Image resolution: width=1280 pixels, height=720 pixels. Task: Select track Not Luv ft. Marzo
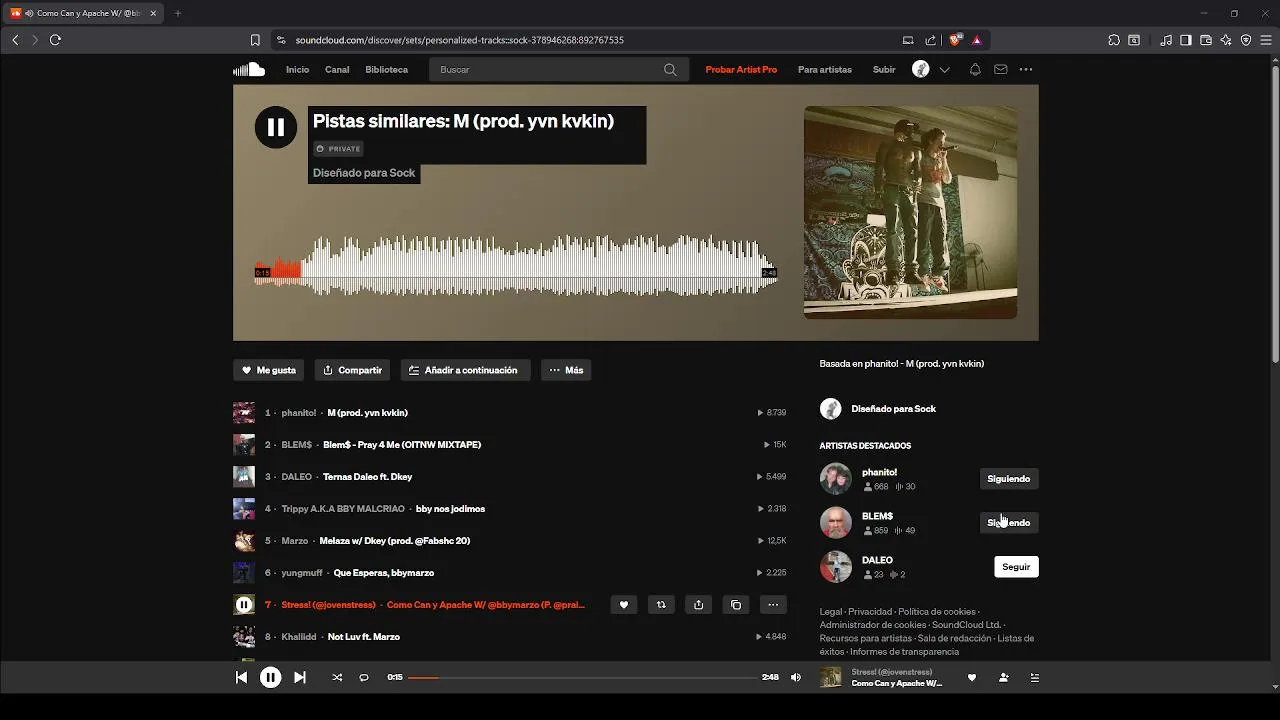point(364,637)
